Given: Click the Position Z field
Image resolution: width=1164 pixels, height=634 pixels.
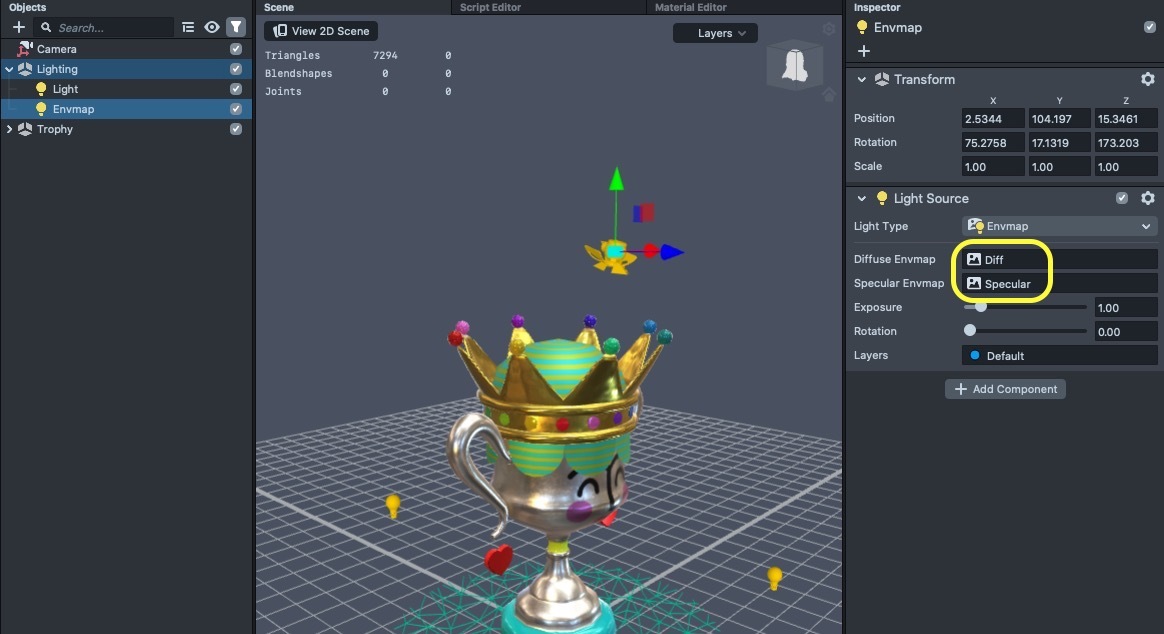Looking at the screenshot, I should click(x=1125, y=119).
